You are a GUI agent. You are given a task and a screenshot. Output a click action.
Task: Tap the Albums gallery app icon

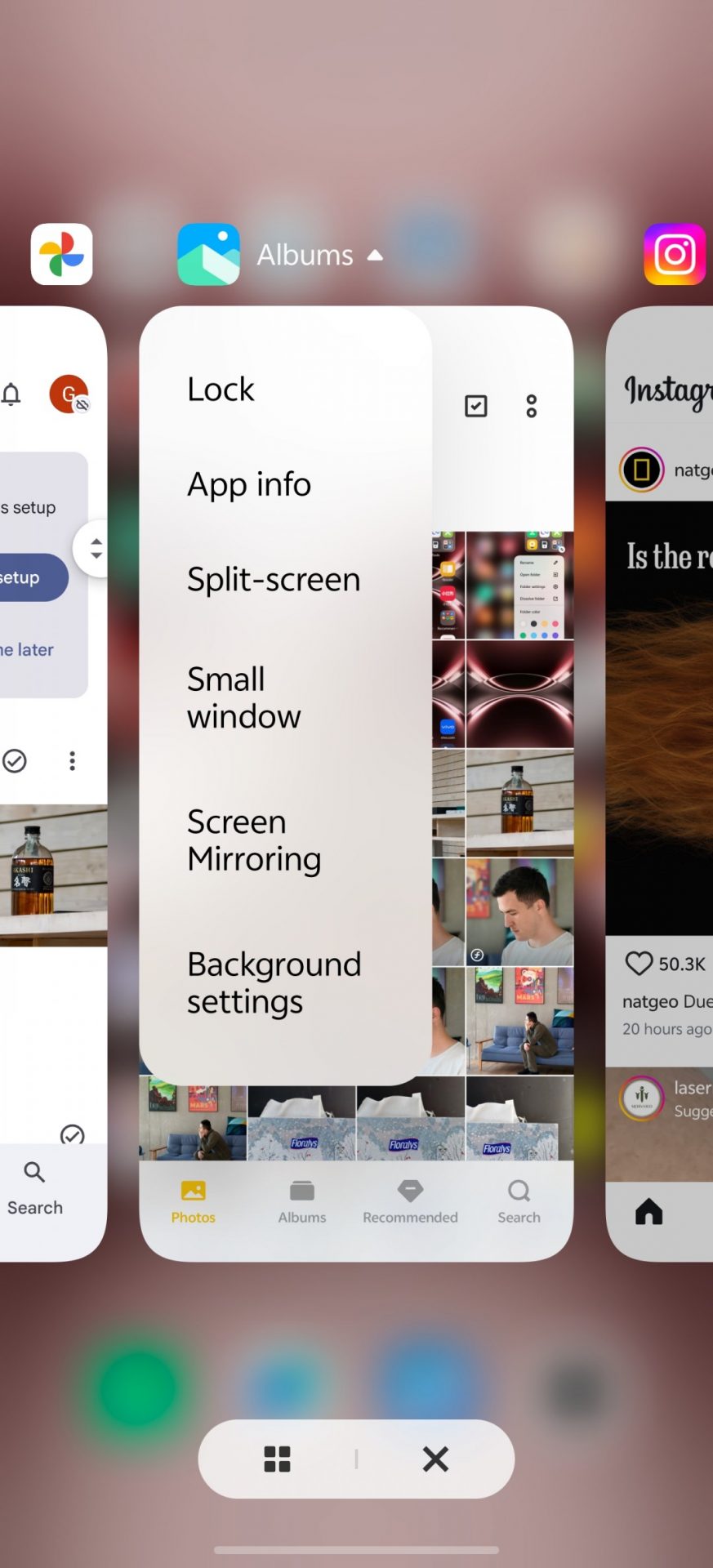208,254
